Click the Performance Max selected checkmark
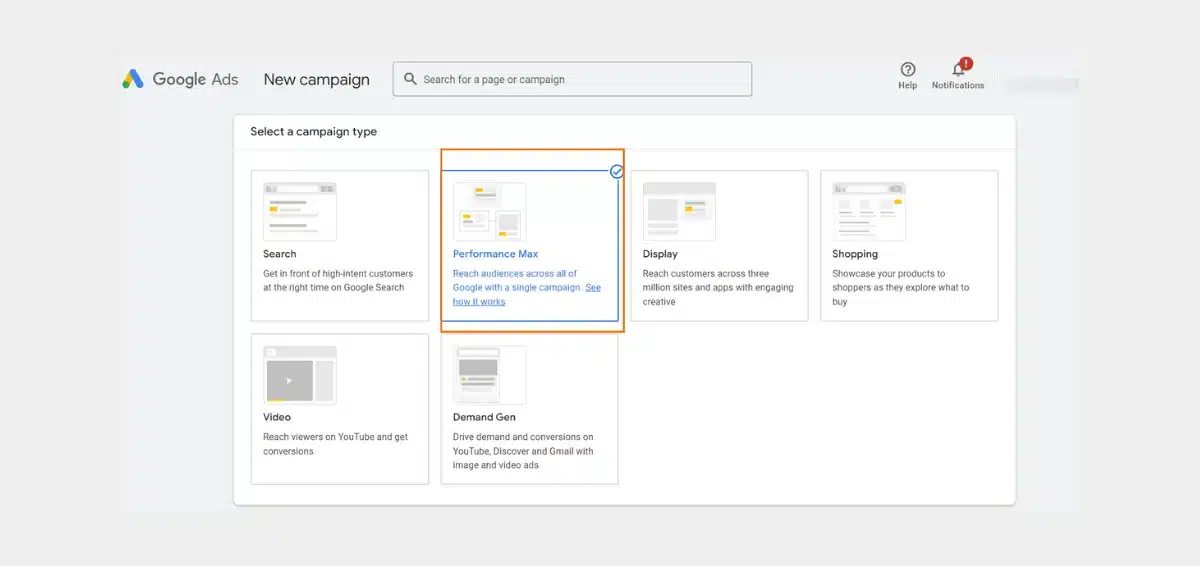This screenshot has width=1200, height=566. (x=617, y=171)
